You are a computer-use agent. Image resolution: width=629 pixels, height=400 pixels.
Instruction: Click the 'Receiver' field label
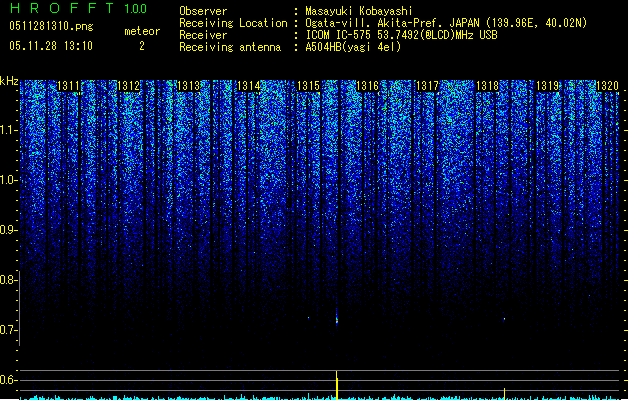[x=203, y=35]
